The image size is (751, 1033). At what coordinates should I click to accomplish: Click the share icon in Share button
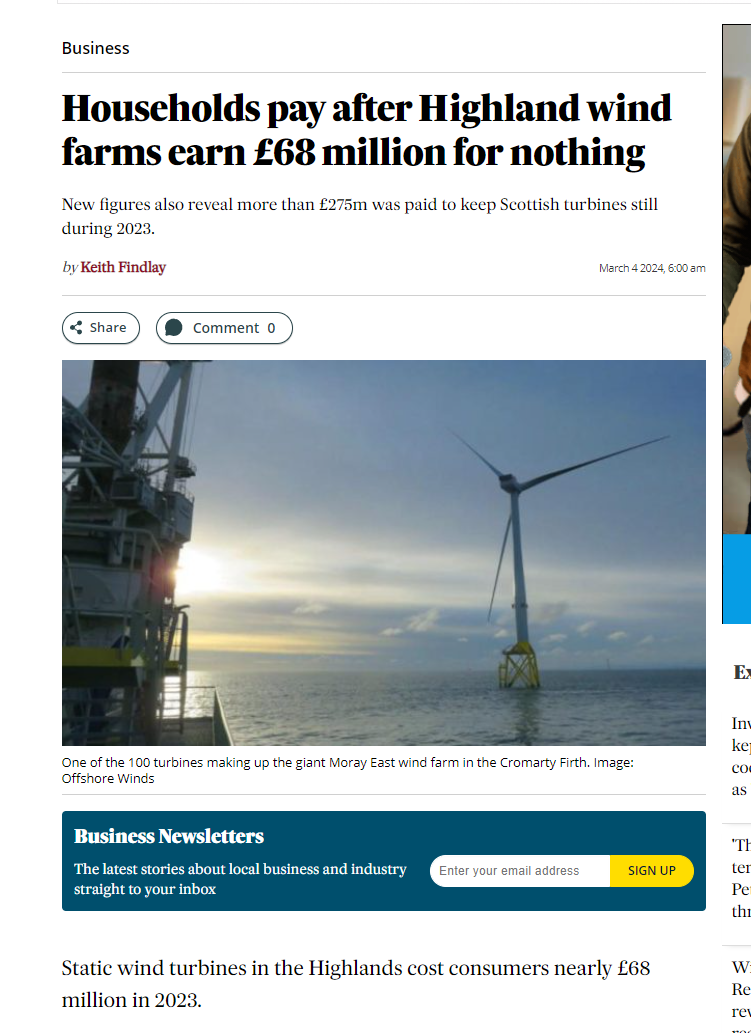coord(76,327)
